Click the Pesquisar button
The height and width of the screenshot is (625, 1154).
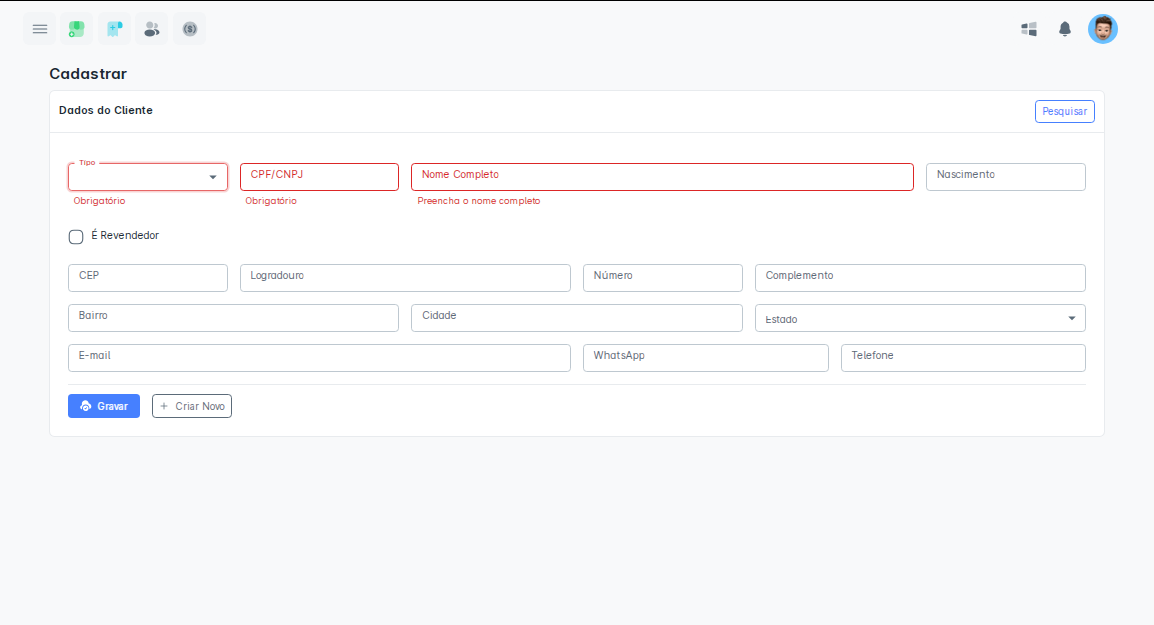(x=1064, y=111)
